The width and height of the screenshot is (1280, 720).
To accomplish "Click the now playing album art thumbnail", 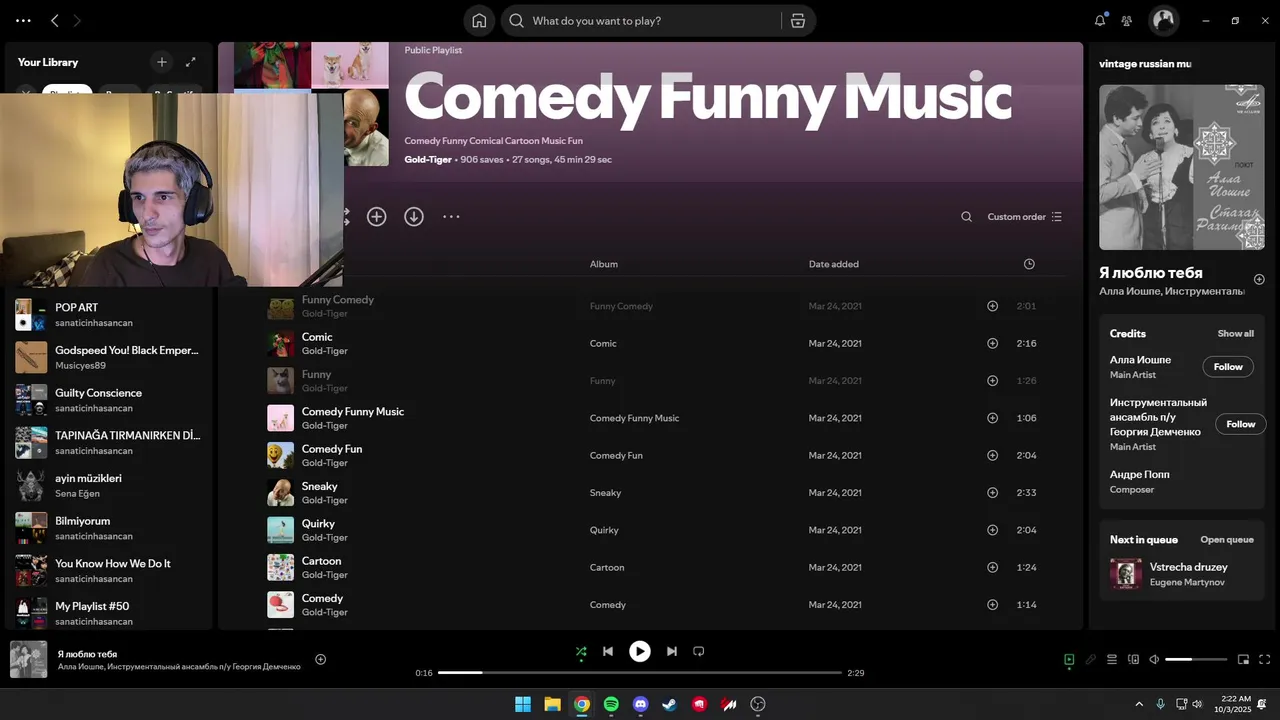I will [x=28, y=660].
